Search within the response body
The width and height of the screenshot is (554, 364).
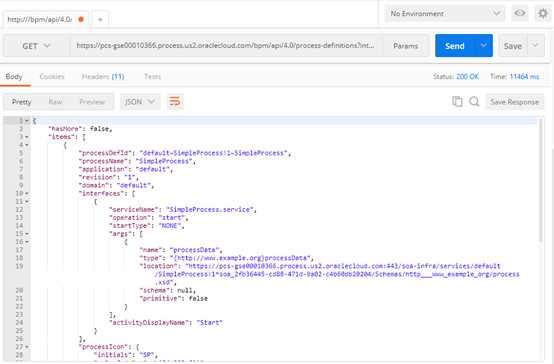coord(474,101)
